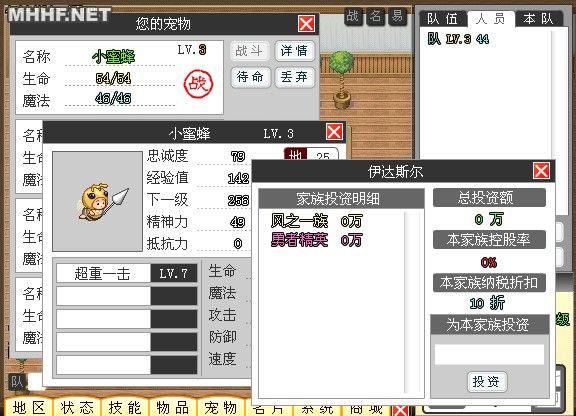Select the 人员 tab

pyautogui.click(x=491, y=18)
